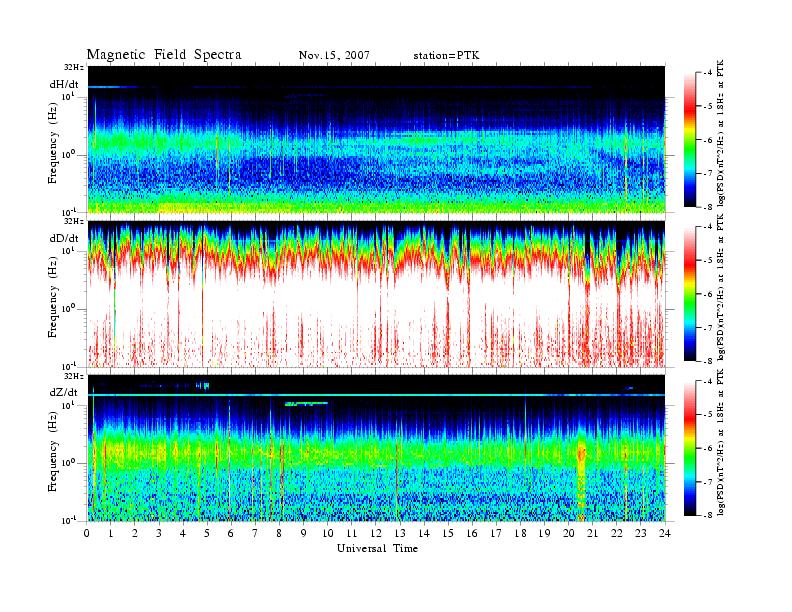Click the log(PSD) label beside dD/dt color bar
792x612 pixels.
tap(721, 287)
